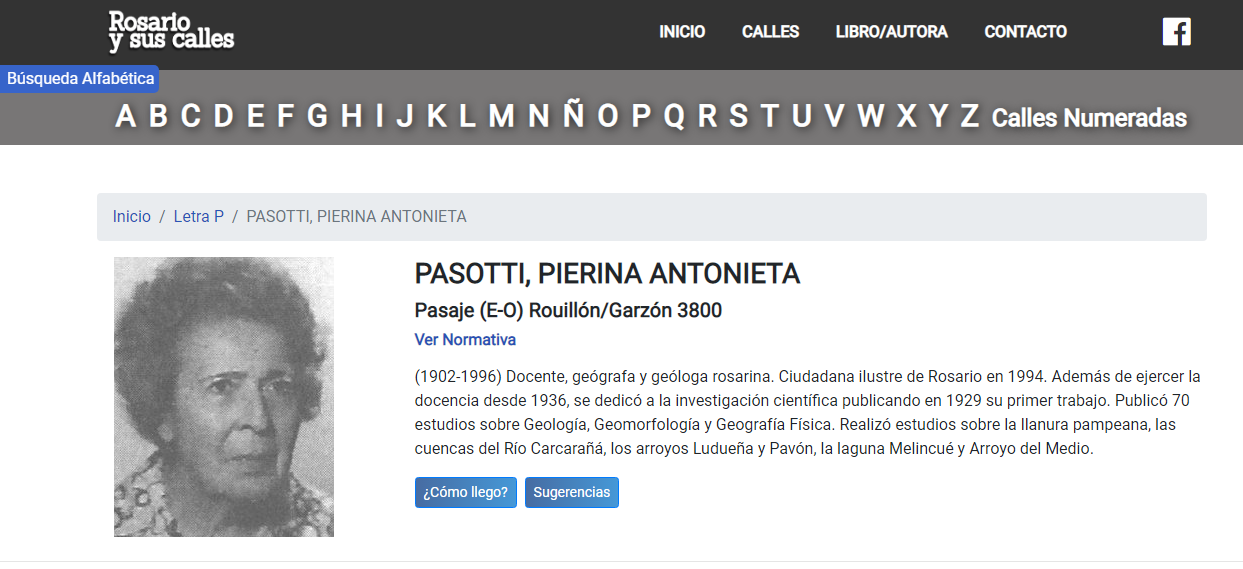Go back to Letra P breadcrumb
1243x569 pixels.
click(198, 217)
